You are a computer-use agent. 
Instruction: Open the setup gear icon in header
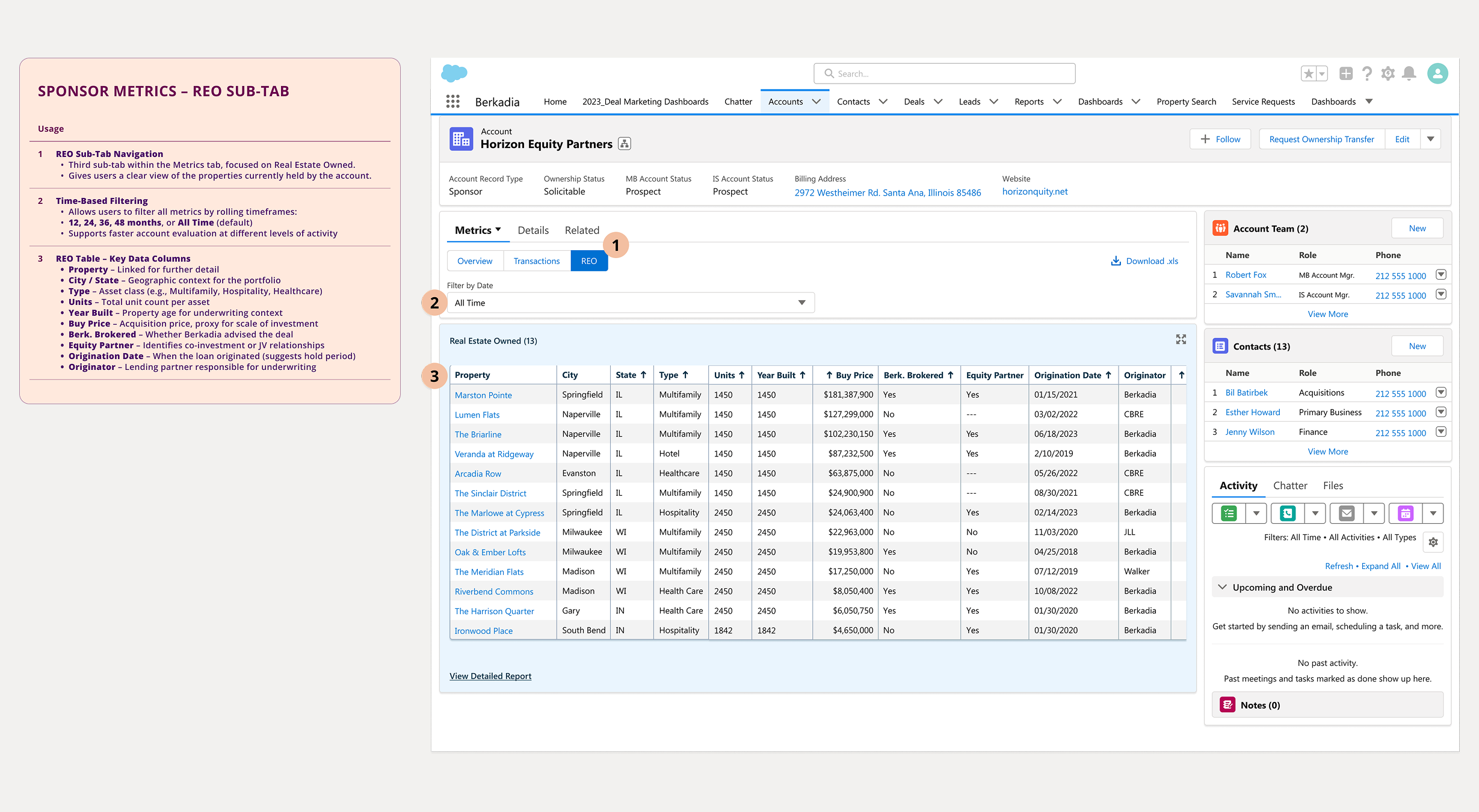(1388, 73)
